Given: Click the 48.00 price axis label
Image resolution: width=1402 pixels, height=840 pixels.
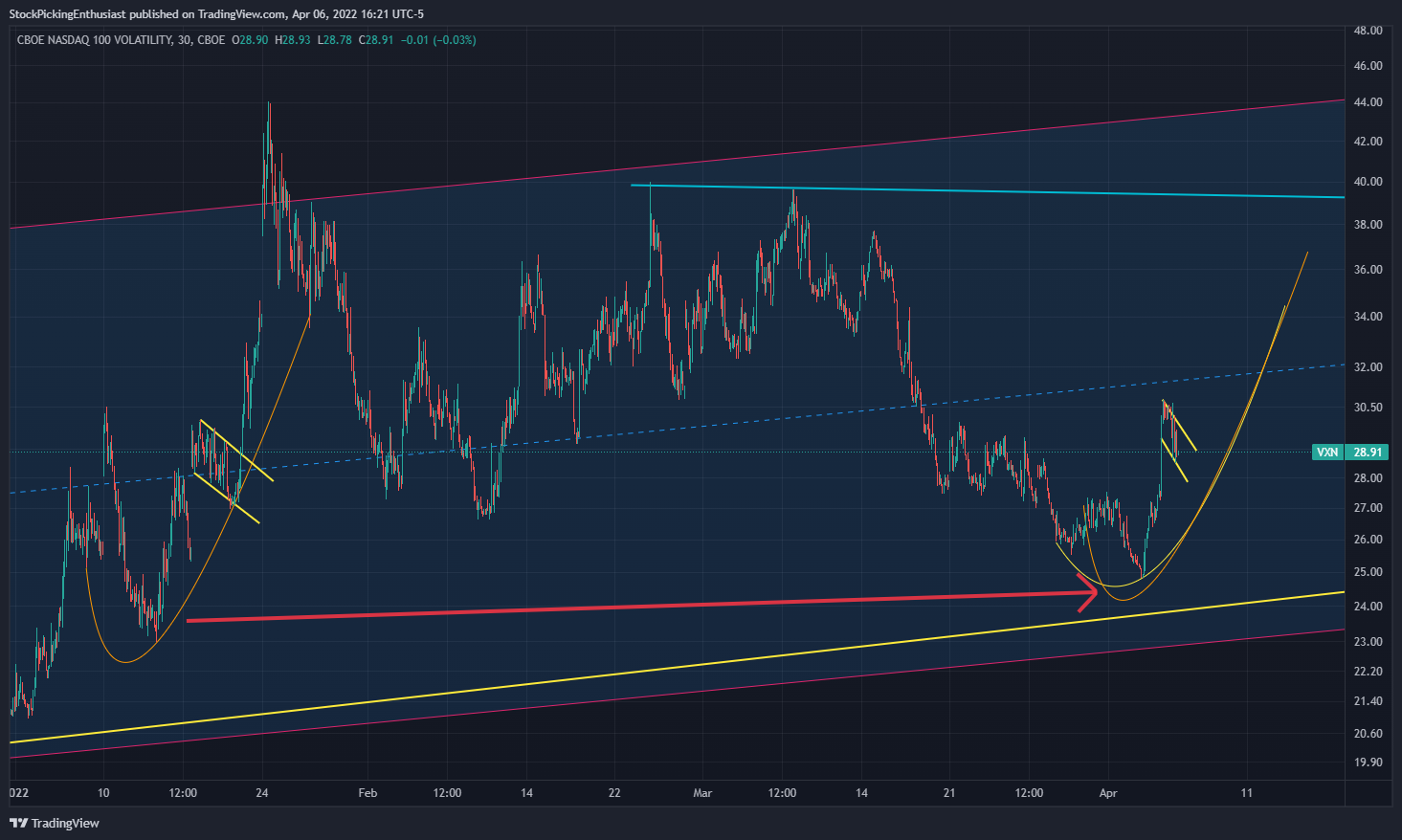Looking at the screenshot, I should (1369, 31).
